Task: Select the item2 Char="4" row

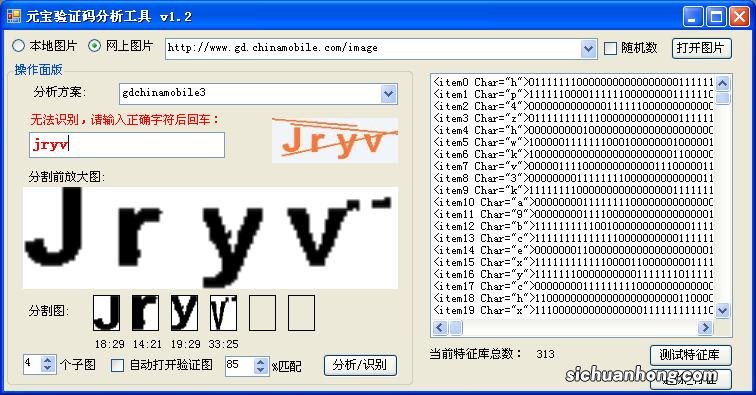Action: (x=573, y=106)
